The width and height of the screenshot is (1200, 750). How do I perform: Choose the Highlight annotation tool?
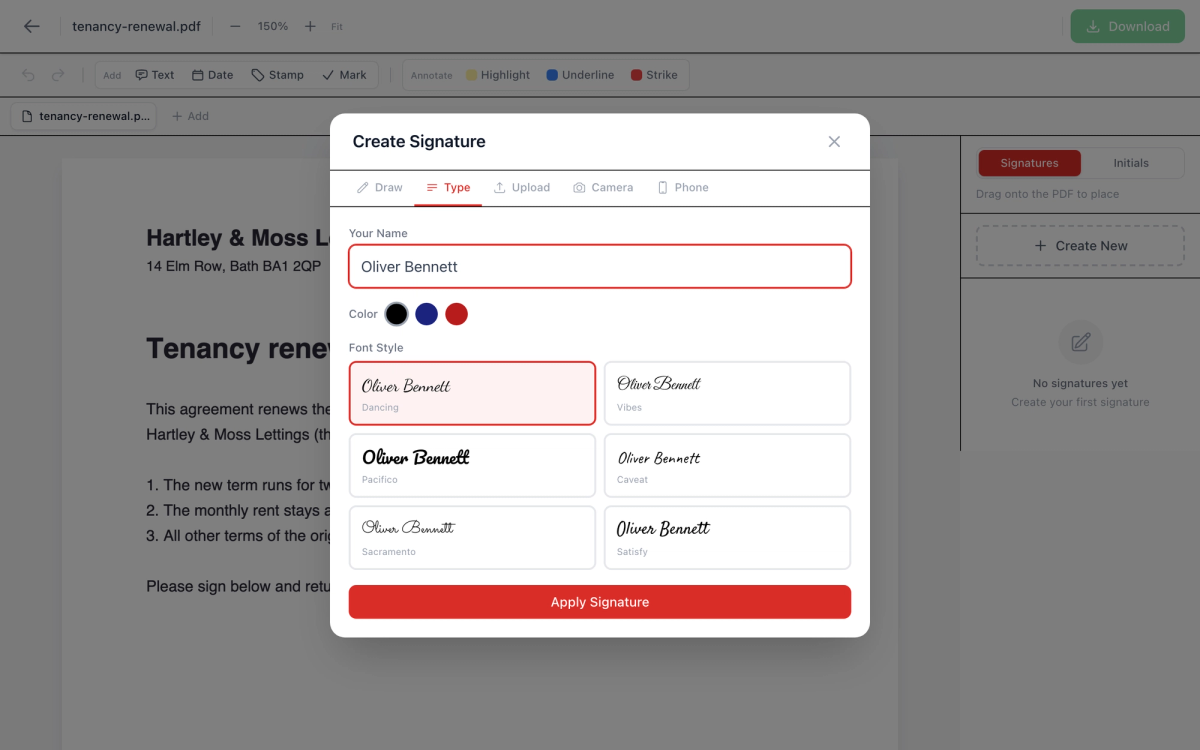coord(498,75)
